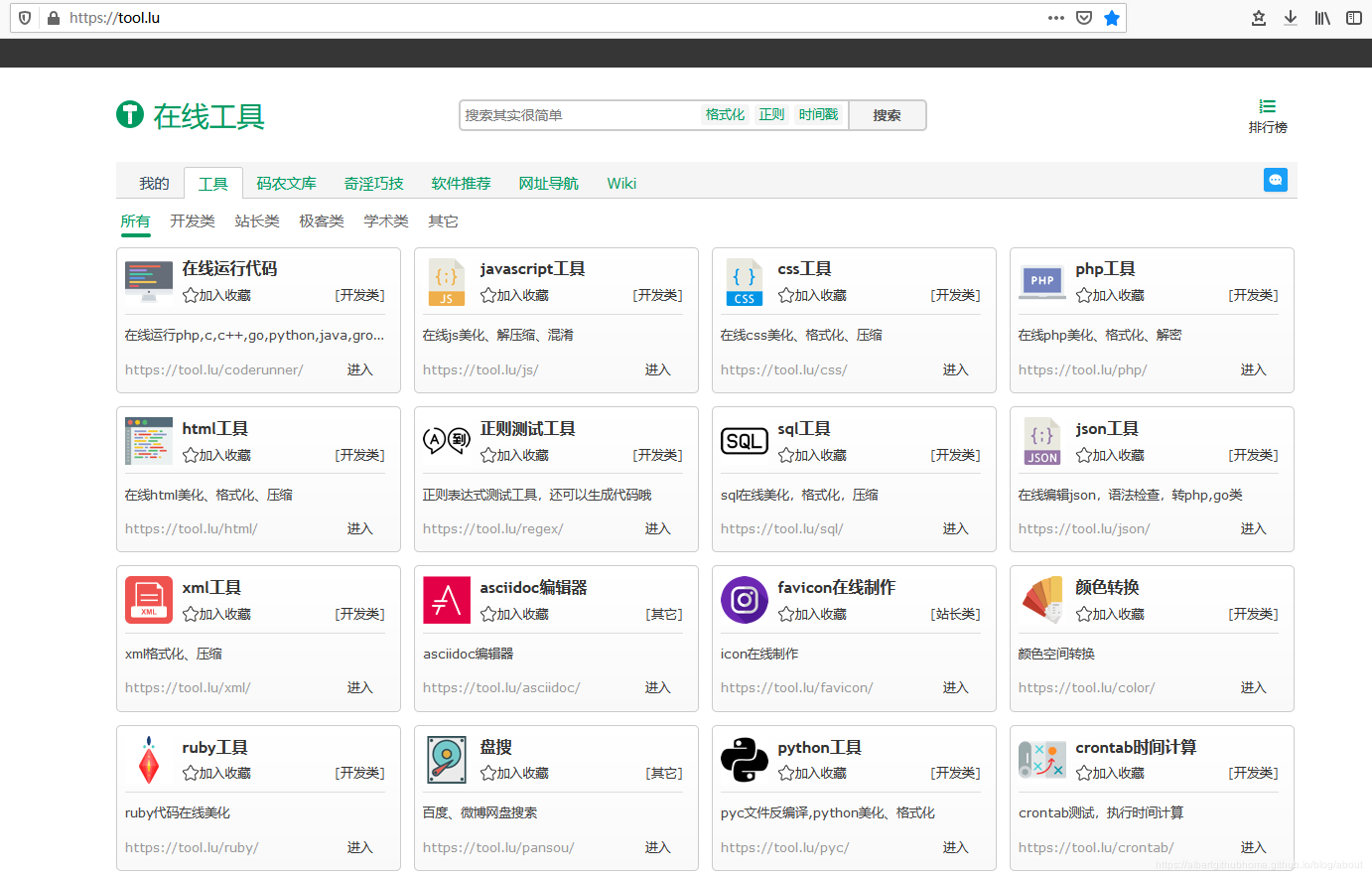Click the green 在线工具 site logo
This screenshot has width=1372, height=880.
click(x=191, y=116)
